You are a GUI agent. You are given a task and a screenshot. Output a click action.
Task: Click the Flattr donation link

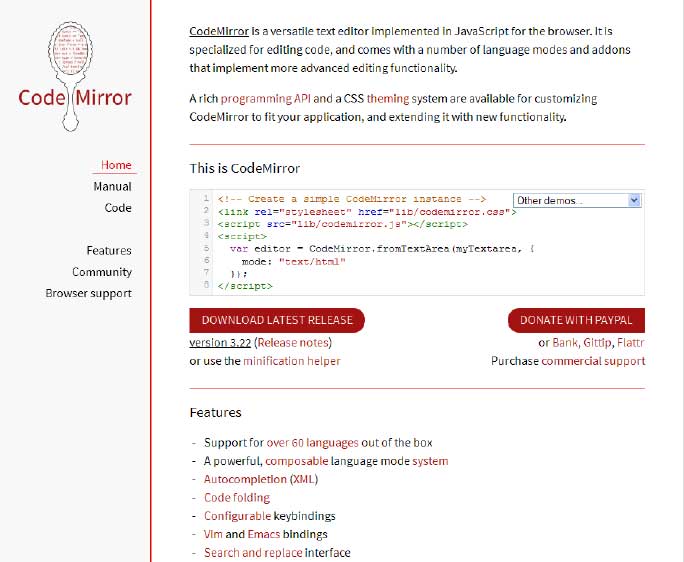(631, 343)
